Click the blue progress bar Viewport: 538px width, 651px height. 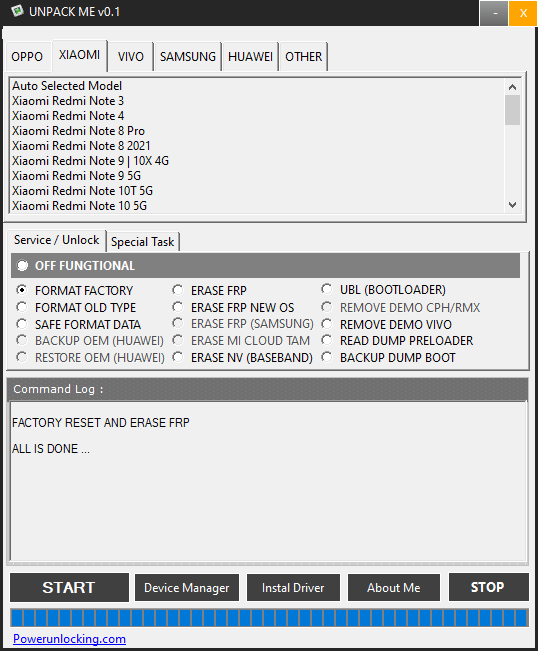click(269, 617)
